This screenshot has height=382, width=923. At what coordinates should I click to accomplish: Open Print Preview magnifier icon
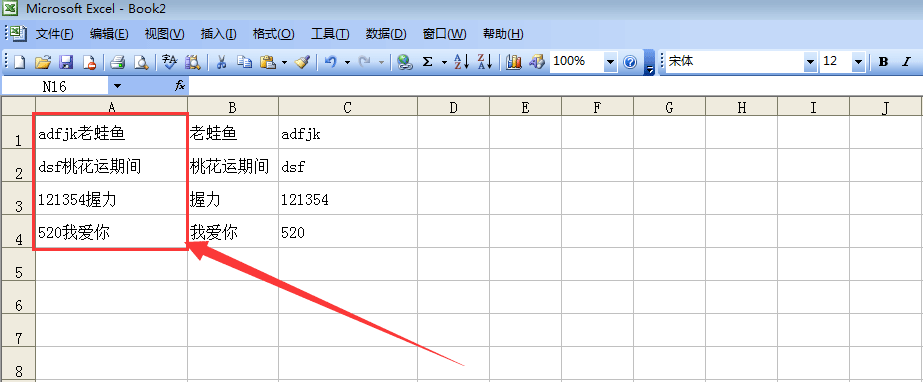click(x=141, y=62)
